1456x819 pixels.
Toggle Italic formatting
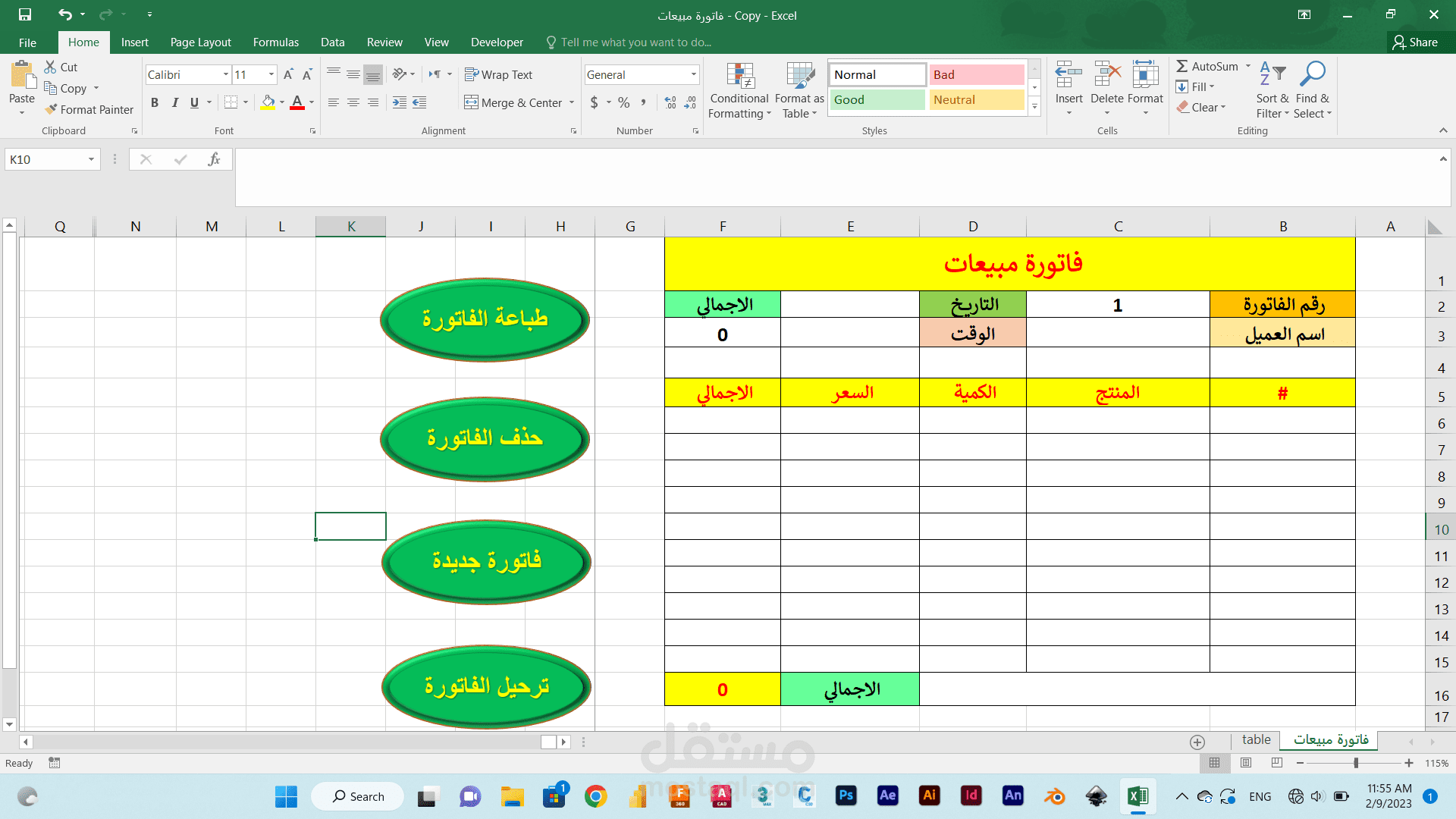pyautogui.click(x=174, y=102)
